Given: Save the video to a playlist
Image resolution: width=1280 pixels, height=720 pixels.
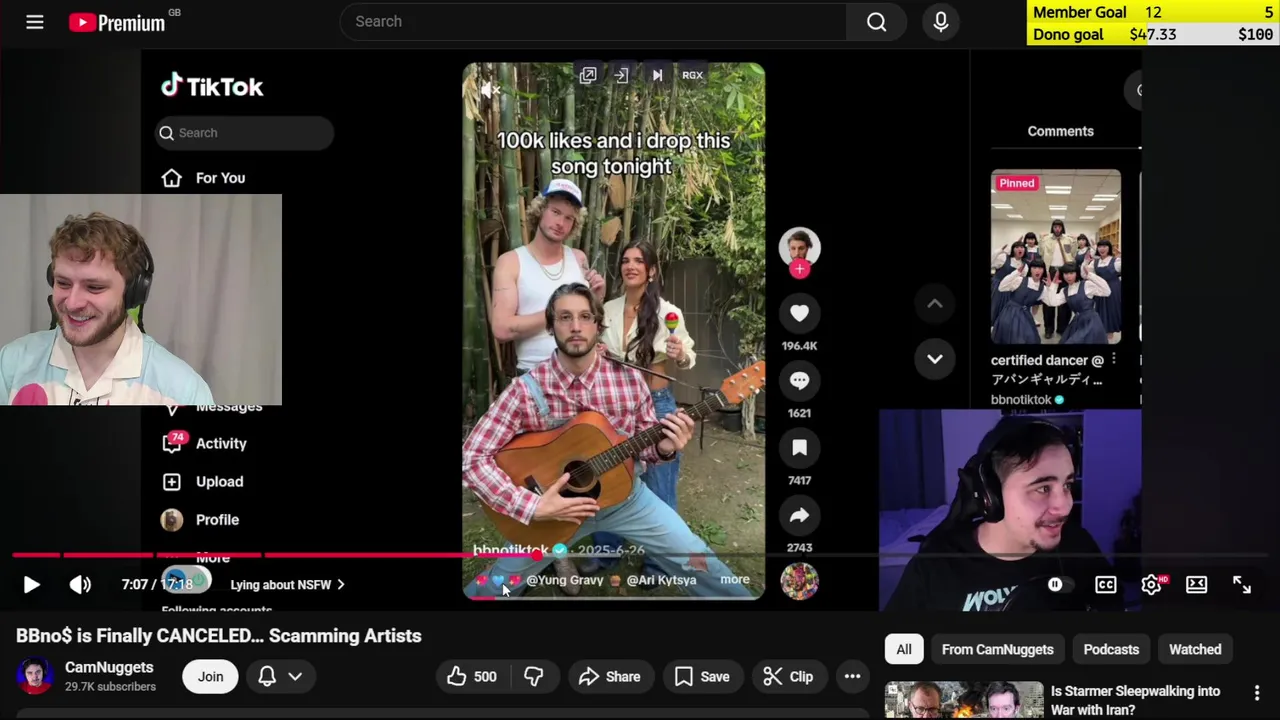Looking at the screenshot, I should pos(702,677).
